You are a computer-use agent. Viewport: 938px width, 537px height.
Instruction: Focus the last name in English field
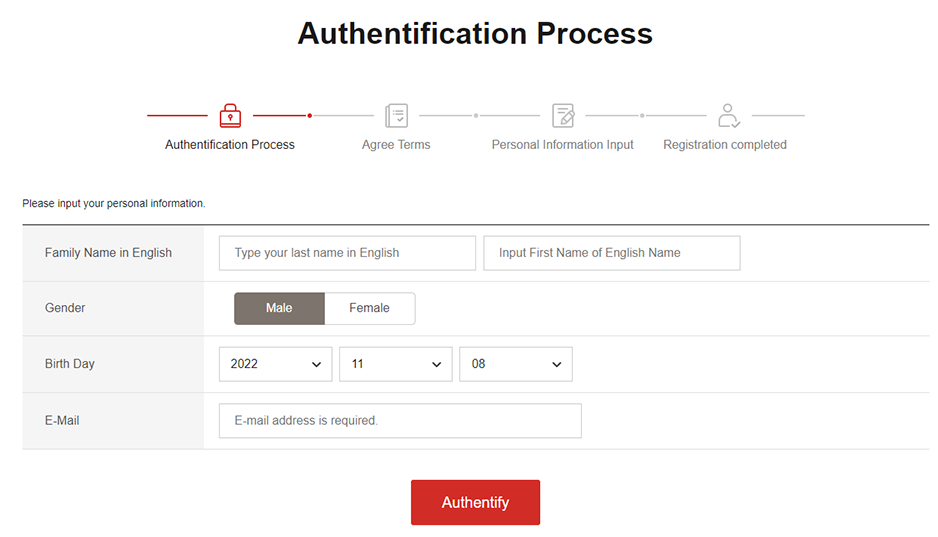point(347,253)
